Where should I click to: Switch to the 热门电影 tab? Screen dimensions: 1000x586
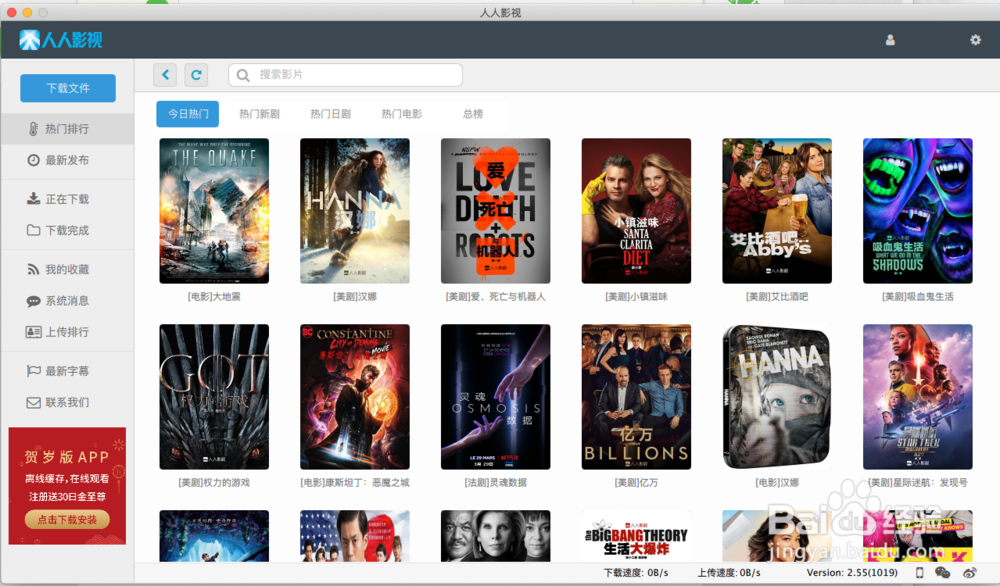point(402,114)
